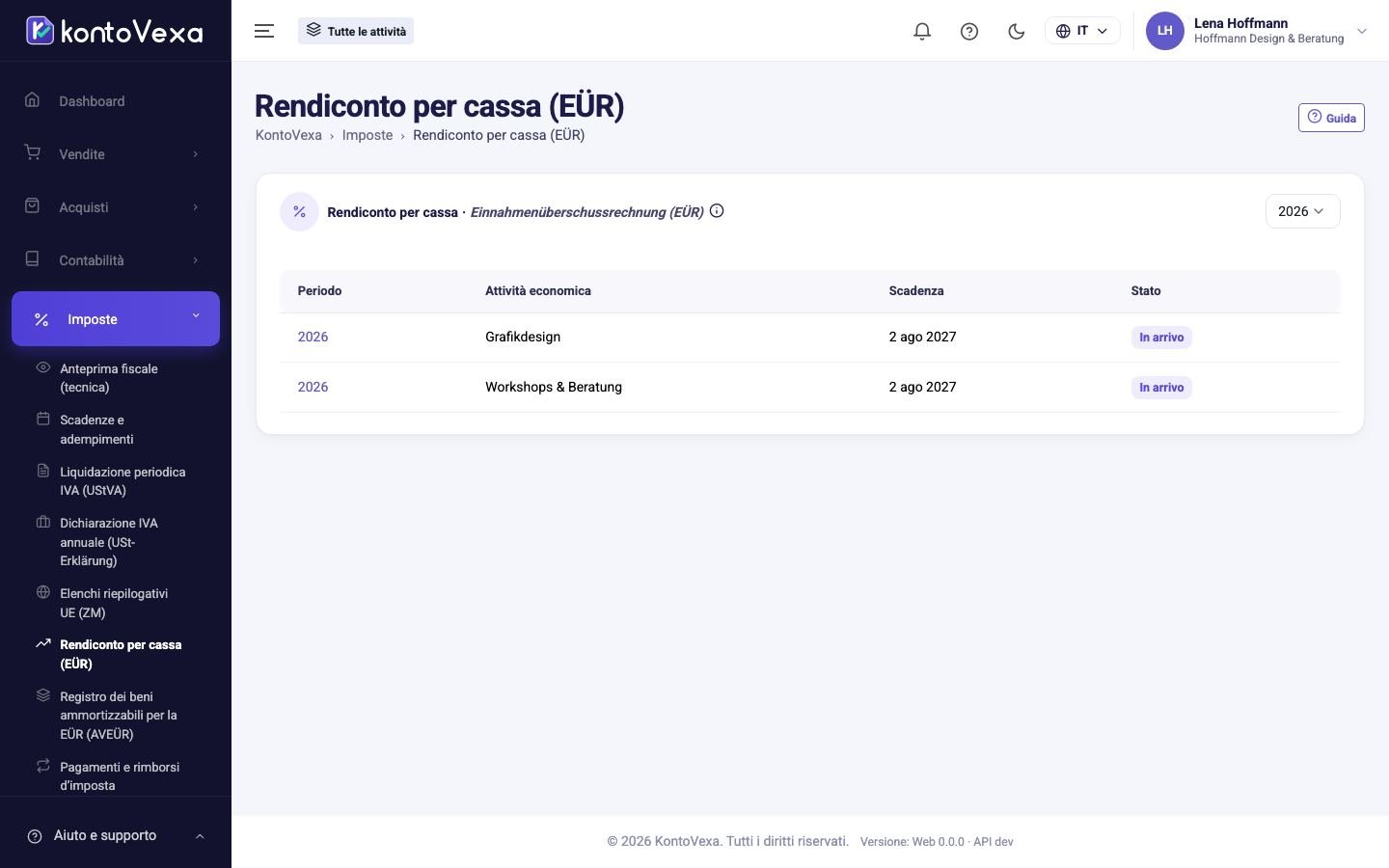
Task: Open the 2026 period link for Grafikdesign
Action: tap(313, 337)
